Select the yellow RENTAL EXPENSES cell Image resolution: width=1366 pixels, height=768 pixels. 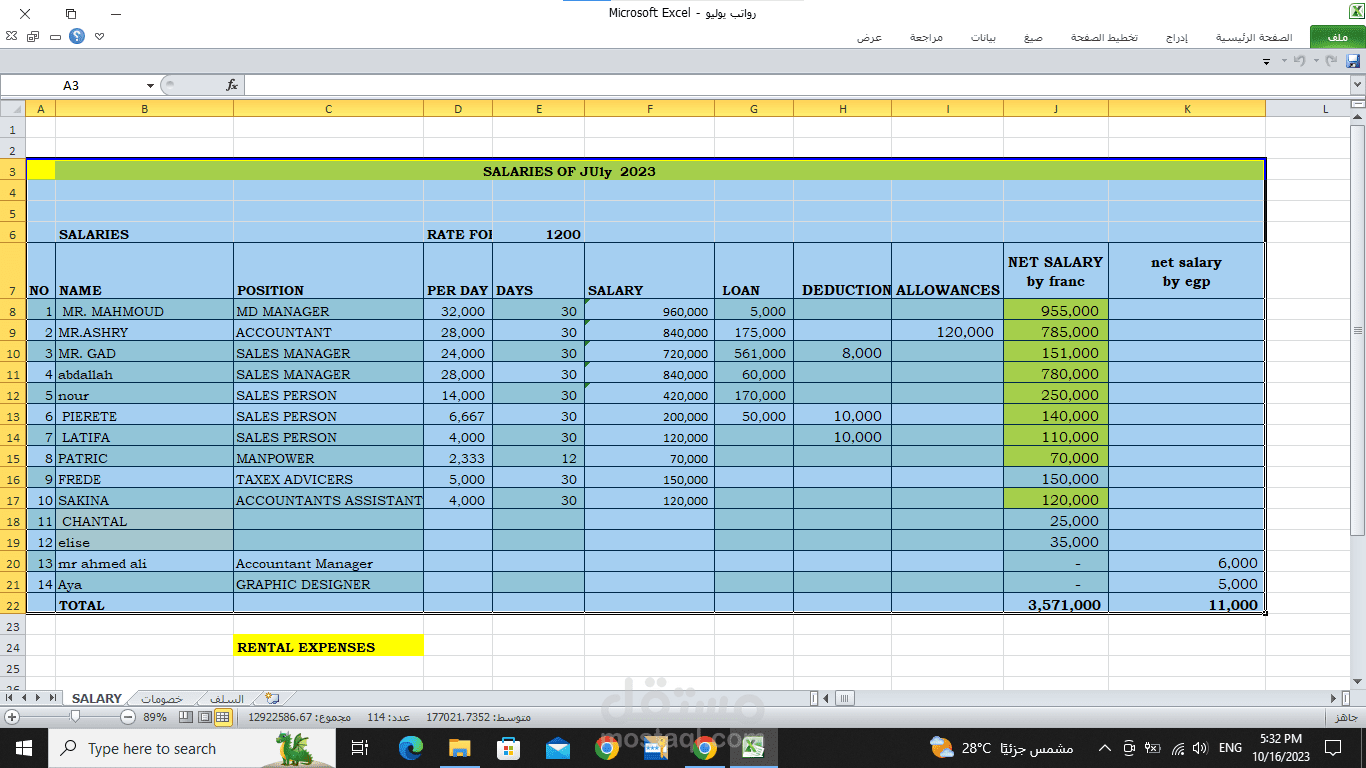[328, 647]
